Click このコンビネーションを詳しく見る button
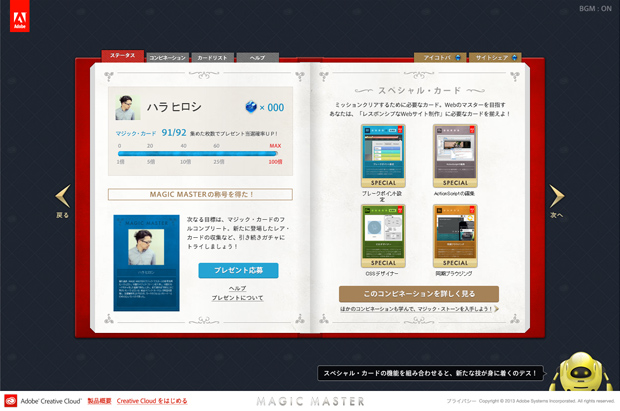Image resolution: width=620 pixels, height=411 pixels. (x=419, y=294)
